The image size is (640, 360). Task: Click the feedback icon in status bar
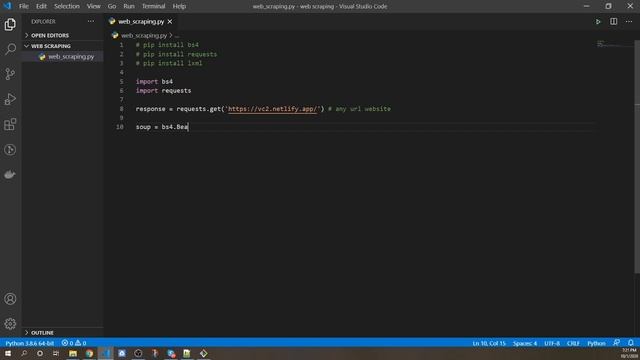pyautogui.click(x=617, y=343)
